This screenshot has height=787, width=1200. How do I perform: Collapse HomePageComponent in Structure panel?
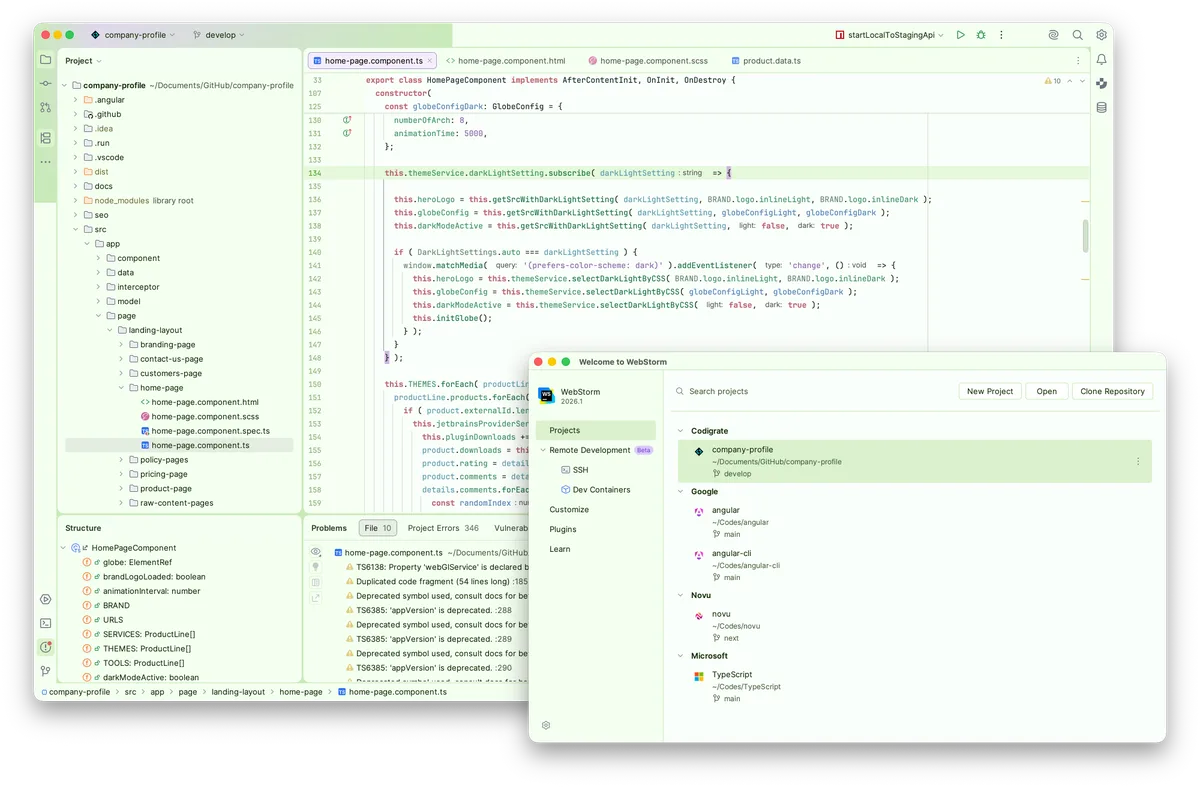[x=64, y=548]
